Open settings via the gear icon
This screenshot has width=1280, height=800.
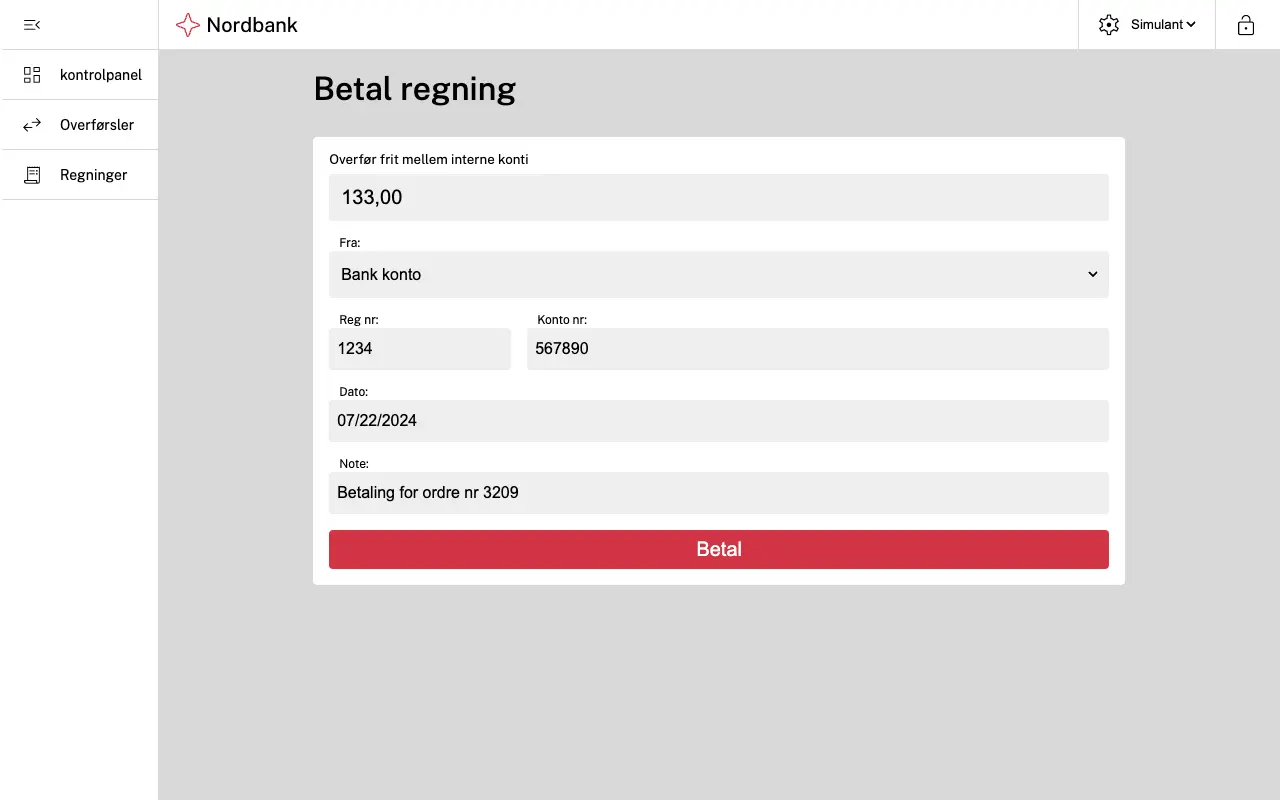click(x=1108, y=24)
